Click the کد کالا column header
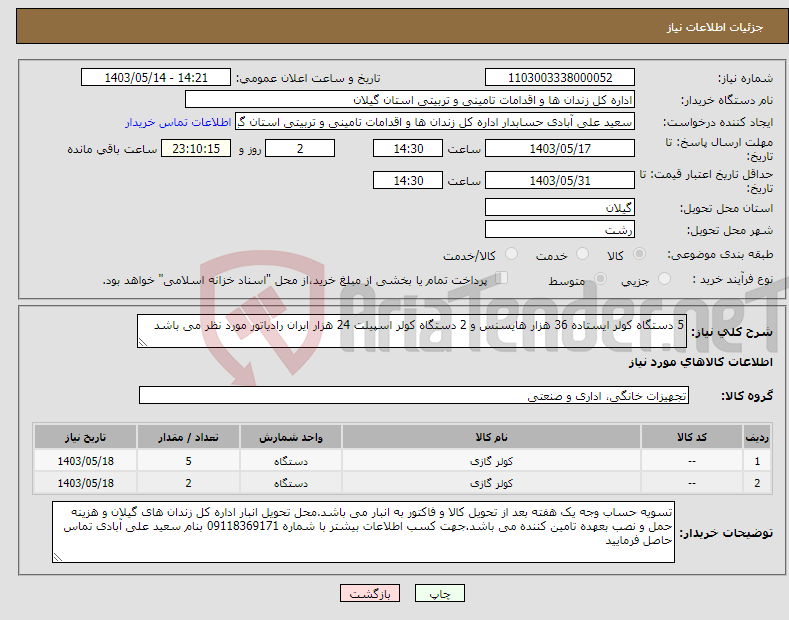Screen dimensions: 789x620 tap(692, 437)
